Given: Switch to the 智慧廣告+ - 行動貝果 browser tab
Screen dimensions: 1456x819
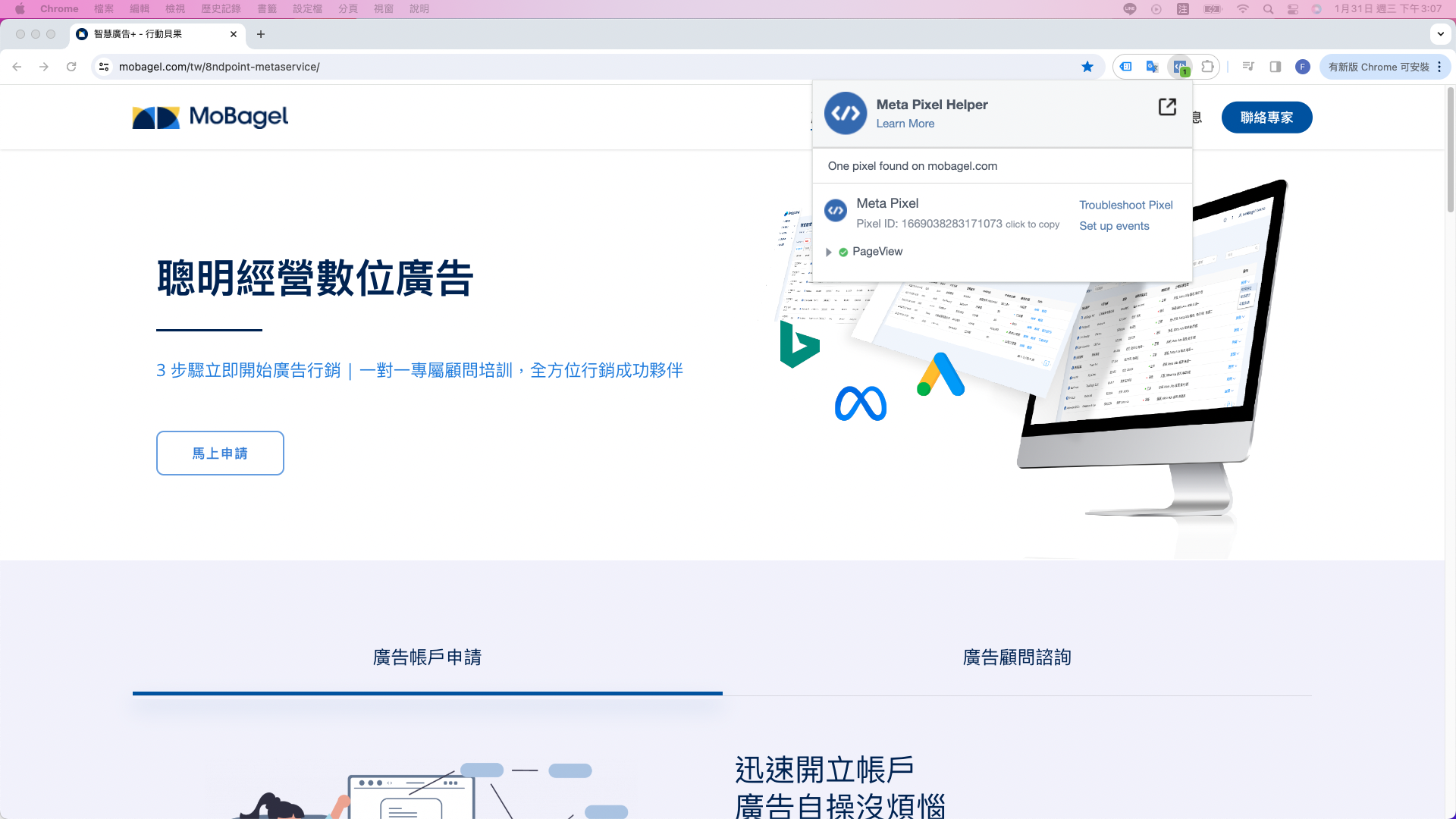Looking at the screenshot, I should coord(157,34).
